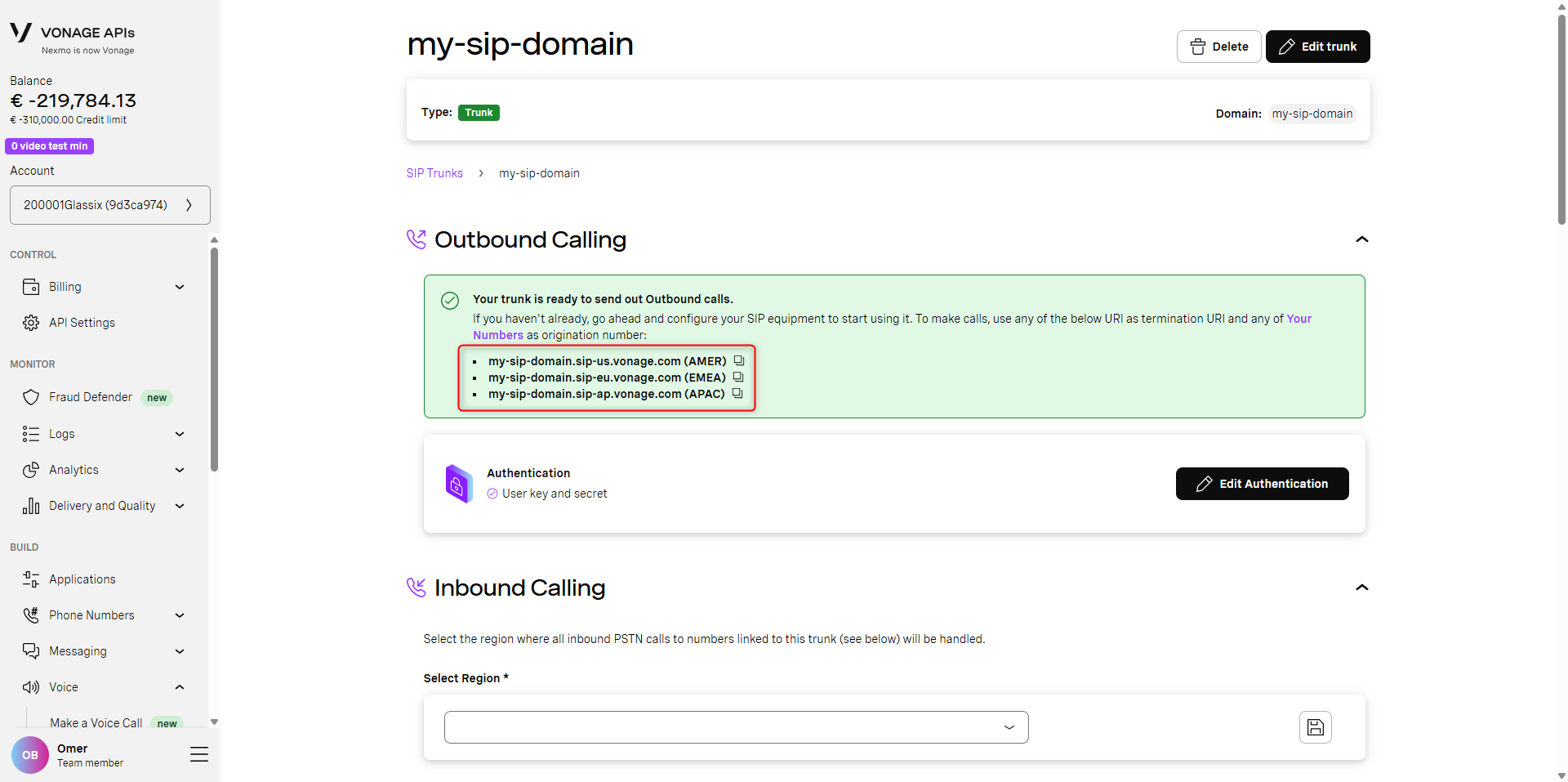1568x782 pixels.
Task: Click the Analytics pie chart icon
Action: [x=31, y=470]
